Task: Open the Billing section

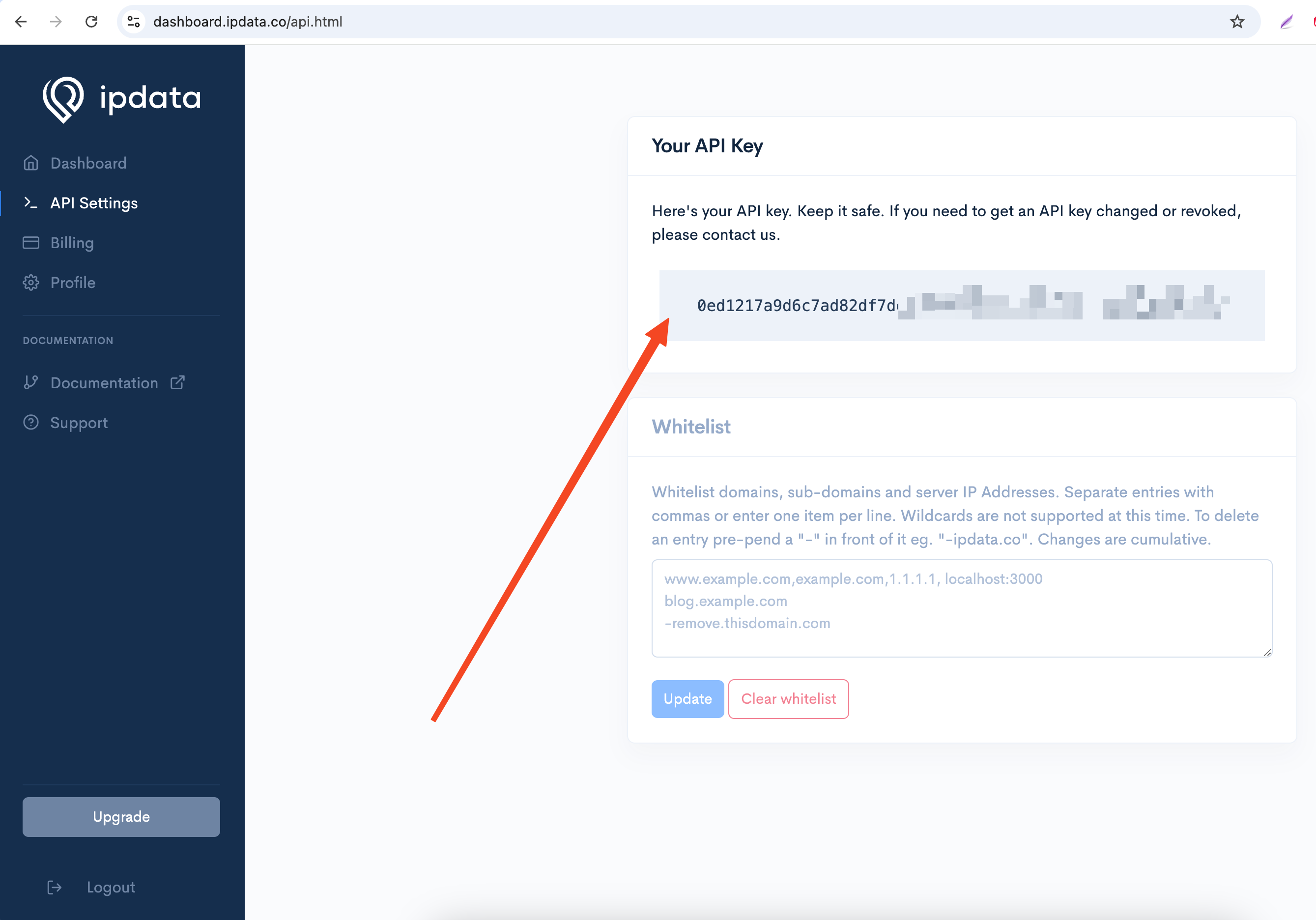Action: pos(72,243)
